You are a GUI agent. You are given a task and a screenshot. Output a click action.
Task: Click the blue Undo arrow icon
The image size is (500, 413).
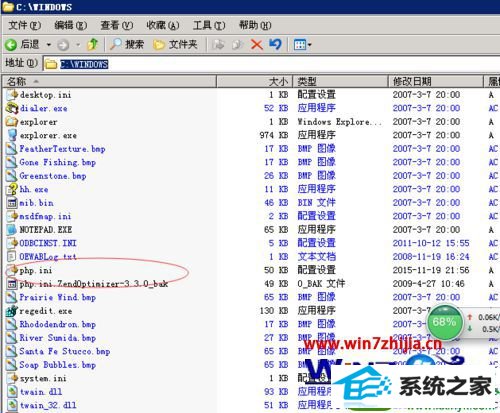pos(275,44)
